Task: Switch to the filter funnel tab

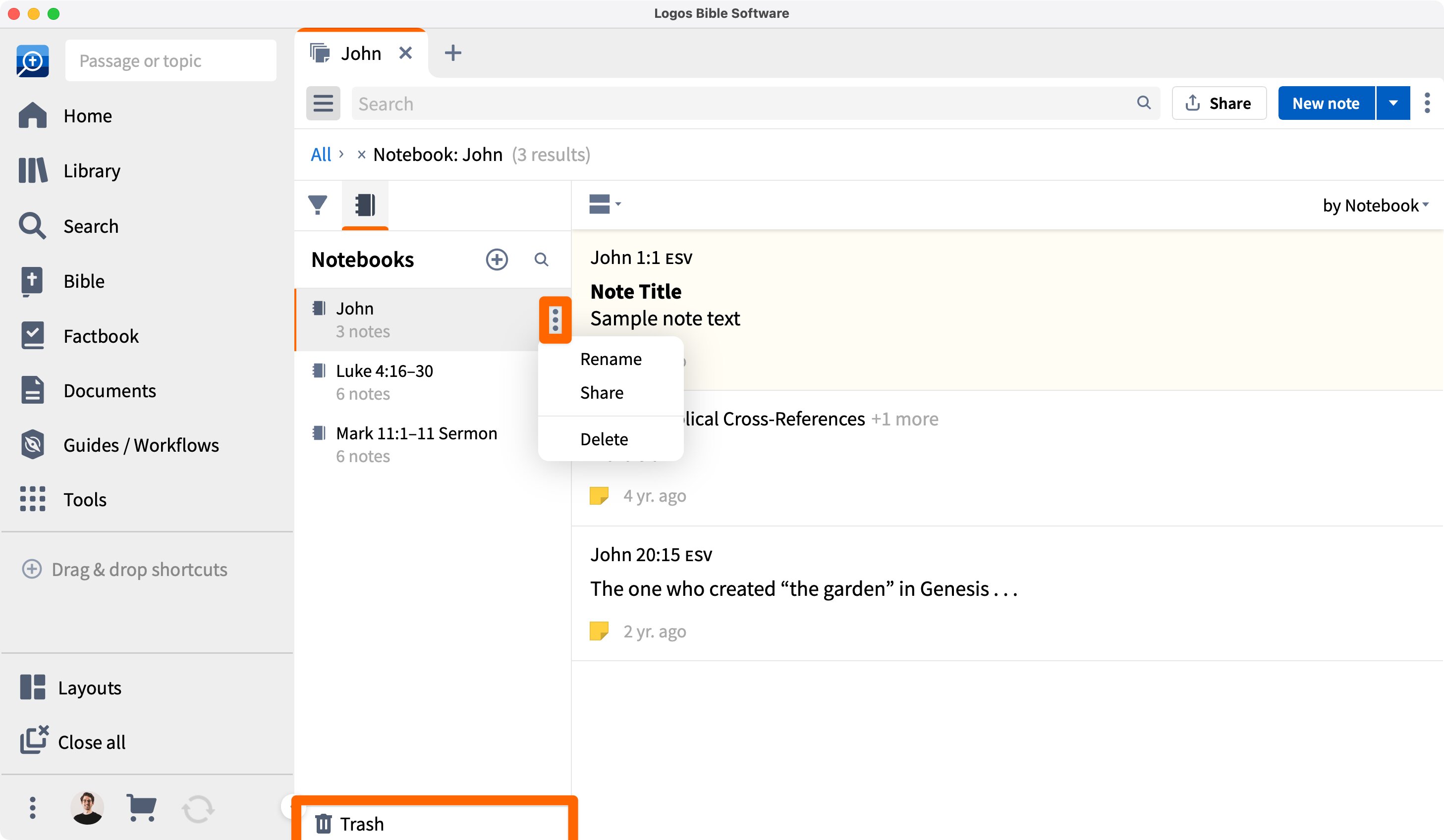Action: 318,205
